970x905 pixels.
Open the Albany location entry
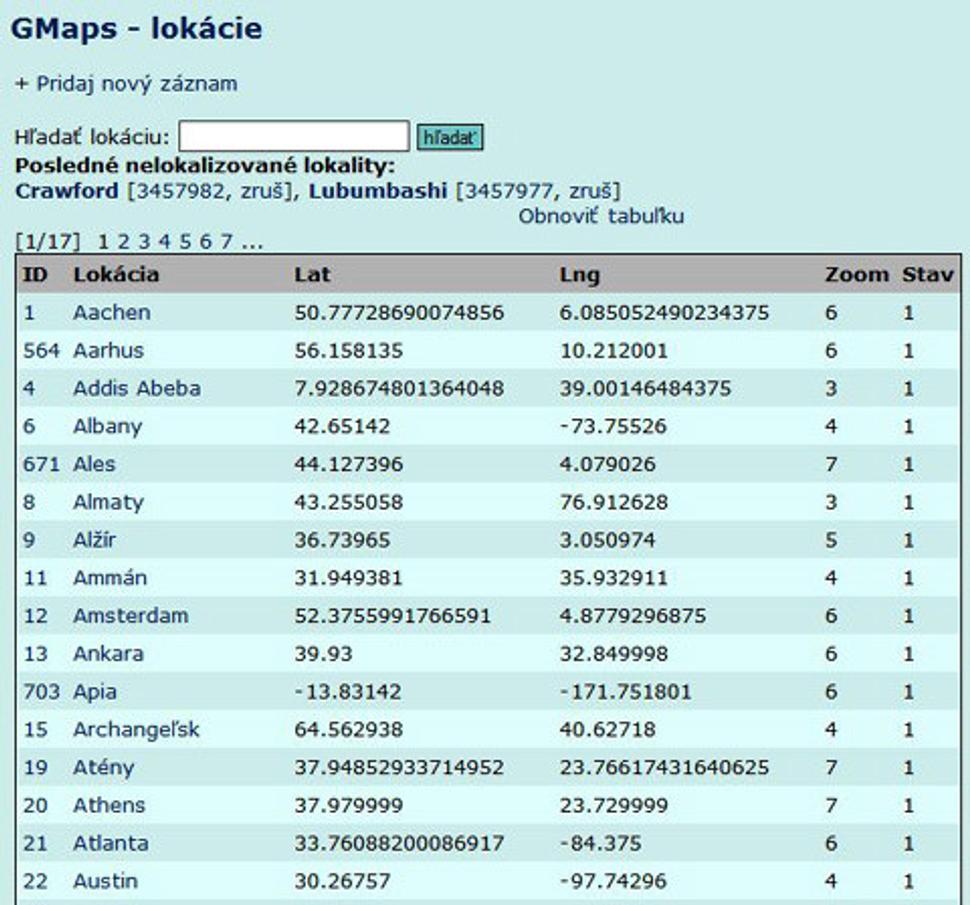tap(108, 426)
